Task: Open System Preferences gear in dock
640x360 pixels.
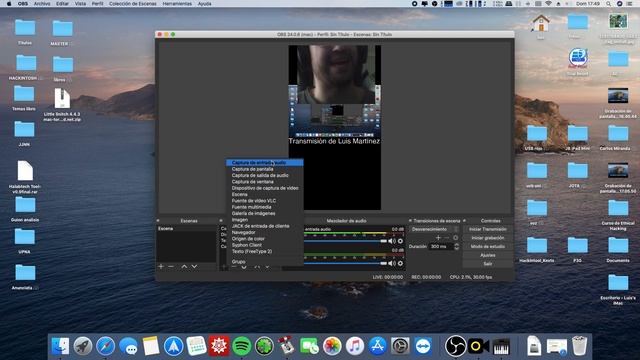Action: [x=400, y=346]
